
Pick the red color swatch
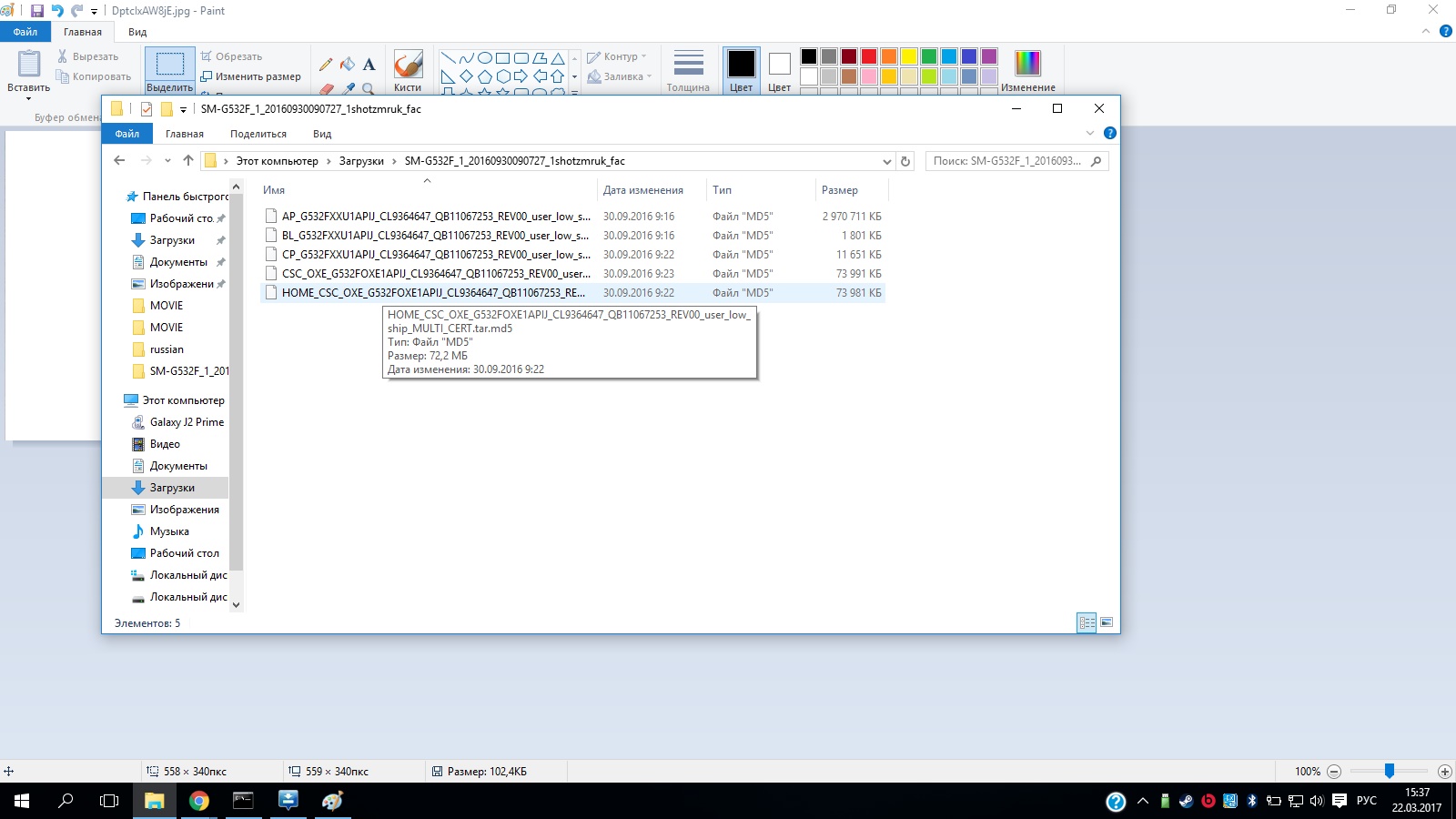[869, 56]
